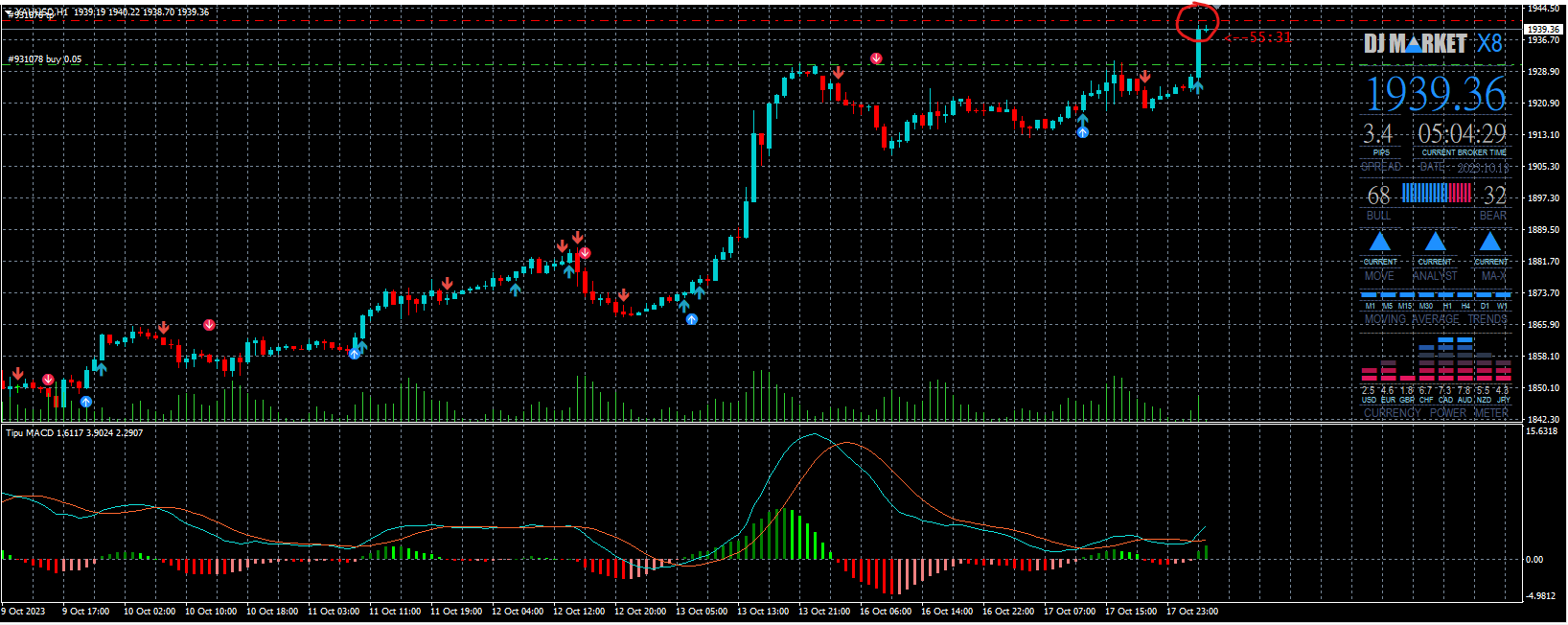1568x625 pixels.
Task: Click the Bull percentage value 68
Action: click(1378, 196)
